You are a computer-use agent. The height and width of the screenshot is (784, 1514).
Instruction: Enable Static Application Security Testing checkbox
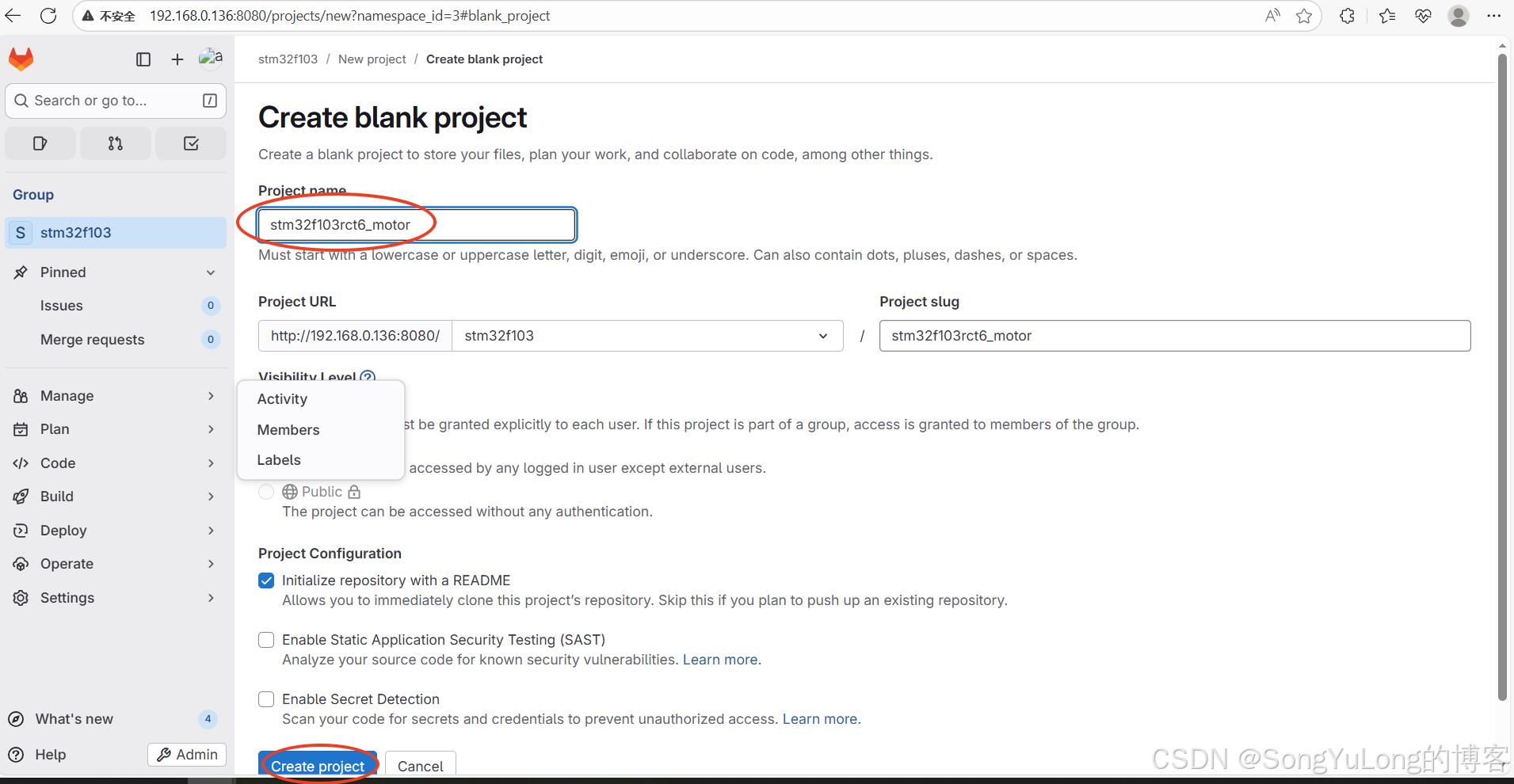click(266, 640)
